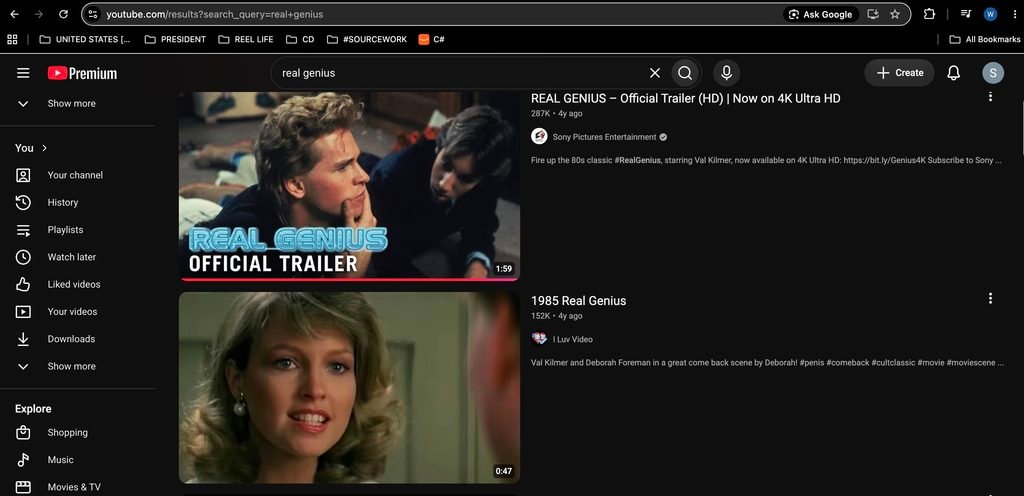The image size is (1024, 496).
Task: Open the UNITED STATES bookmark folder
Action: (x=85, y=39)
